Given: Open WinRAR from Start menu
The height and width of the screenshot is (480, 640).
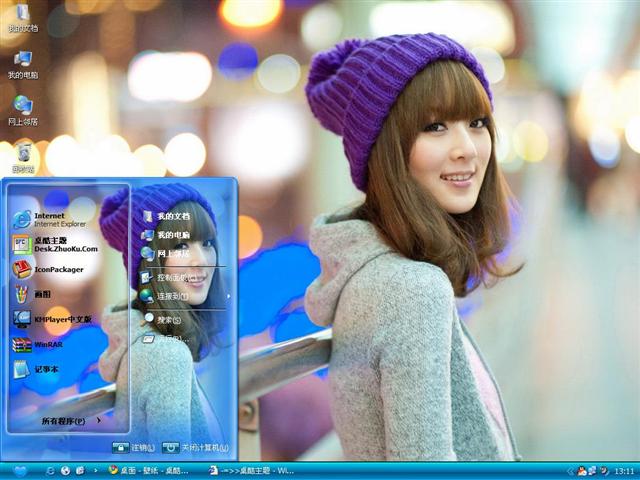Looking at the screenshot, I should pyautogui.click(x=38, y=344).
